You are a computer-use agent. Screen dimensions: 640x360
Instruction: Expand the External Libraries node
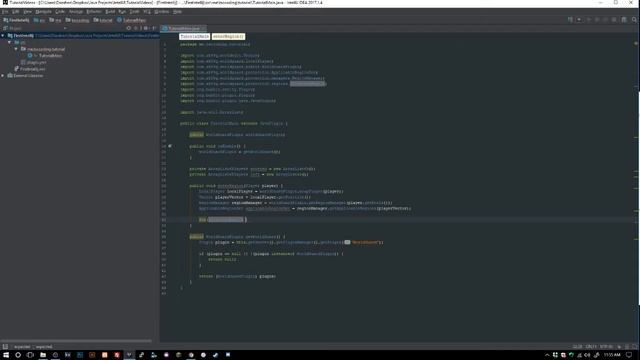[x=3, y=76]
